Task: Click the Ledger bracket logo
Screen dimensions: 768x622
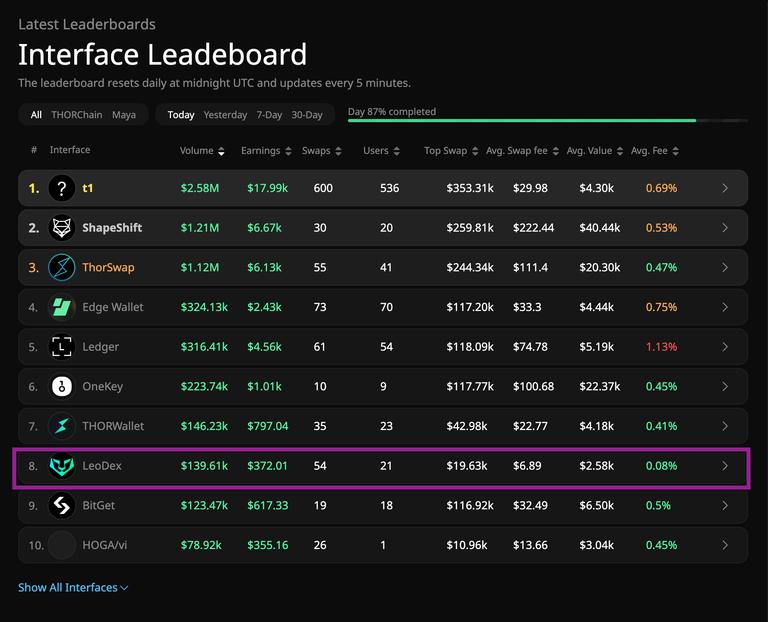Action: [x=62, y=347]
